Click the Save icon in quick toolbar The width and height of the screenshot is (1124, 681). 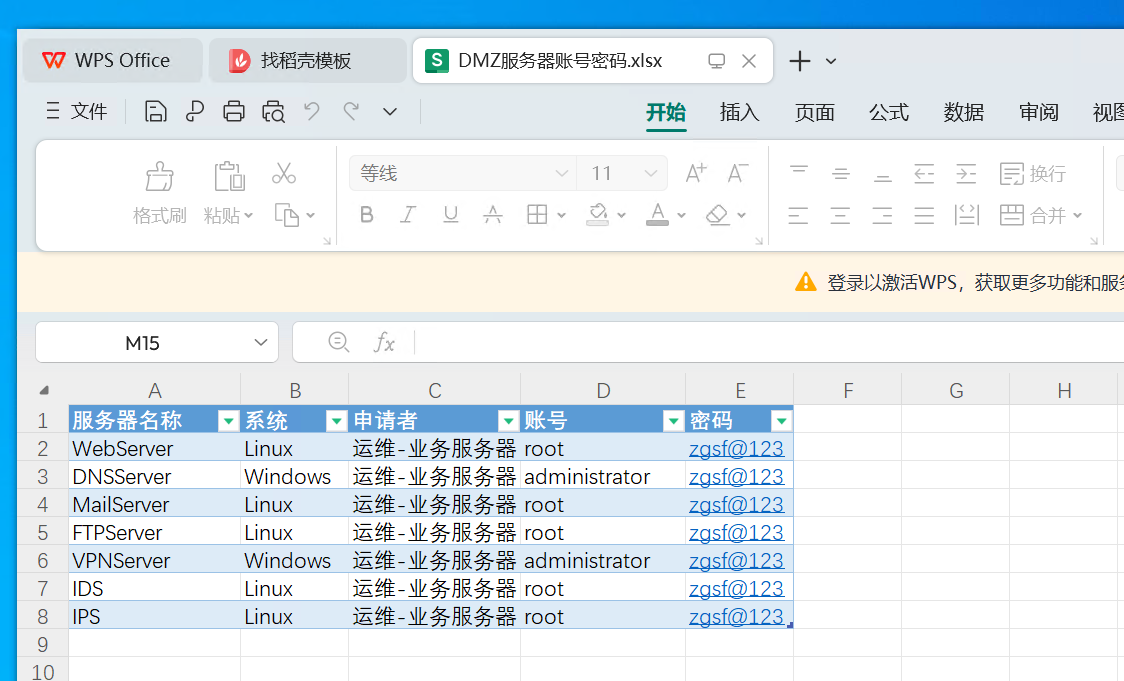coord(155,111)
